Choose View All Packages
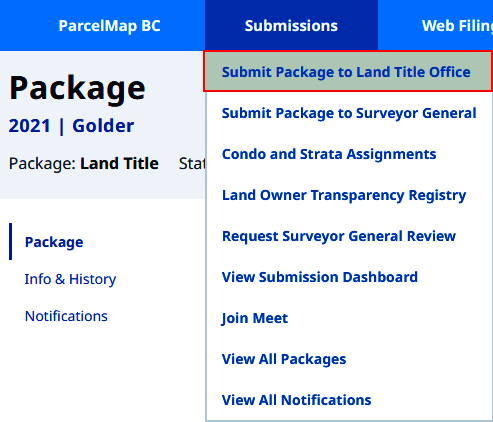 pos(349,359)
